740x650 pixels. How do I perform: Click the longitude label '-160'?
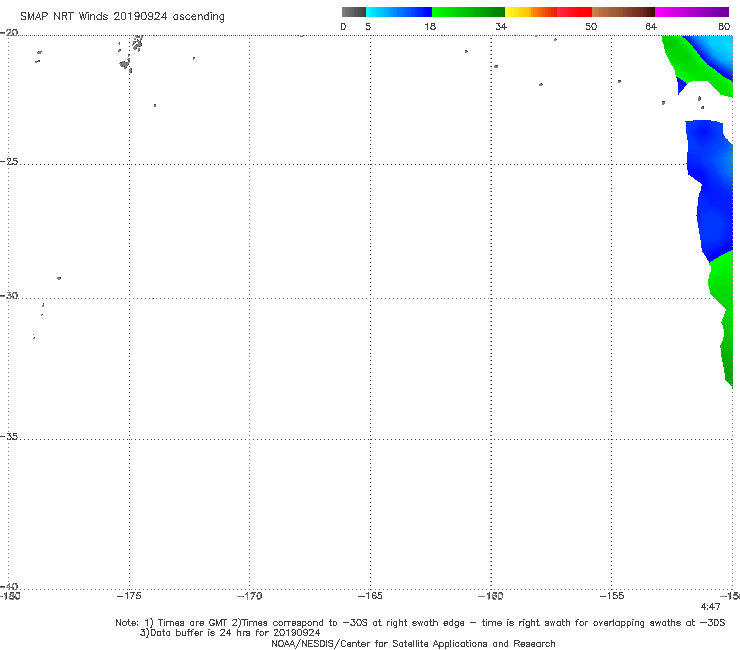coord(491,596)
